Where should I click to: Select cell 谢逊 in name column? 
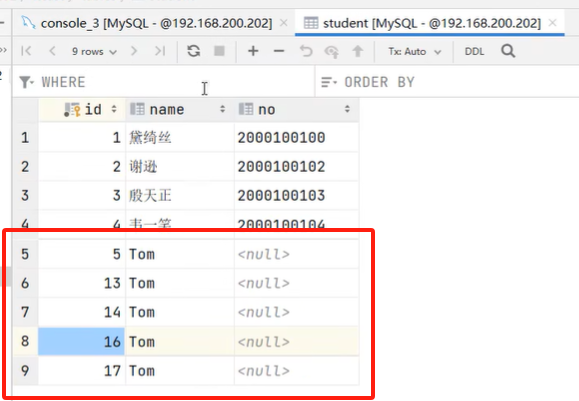tap(180, 167)
